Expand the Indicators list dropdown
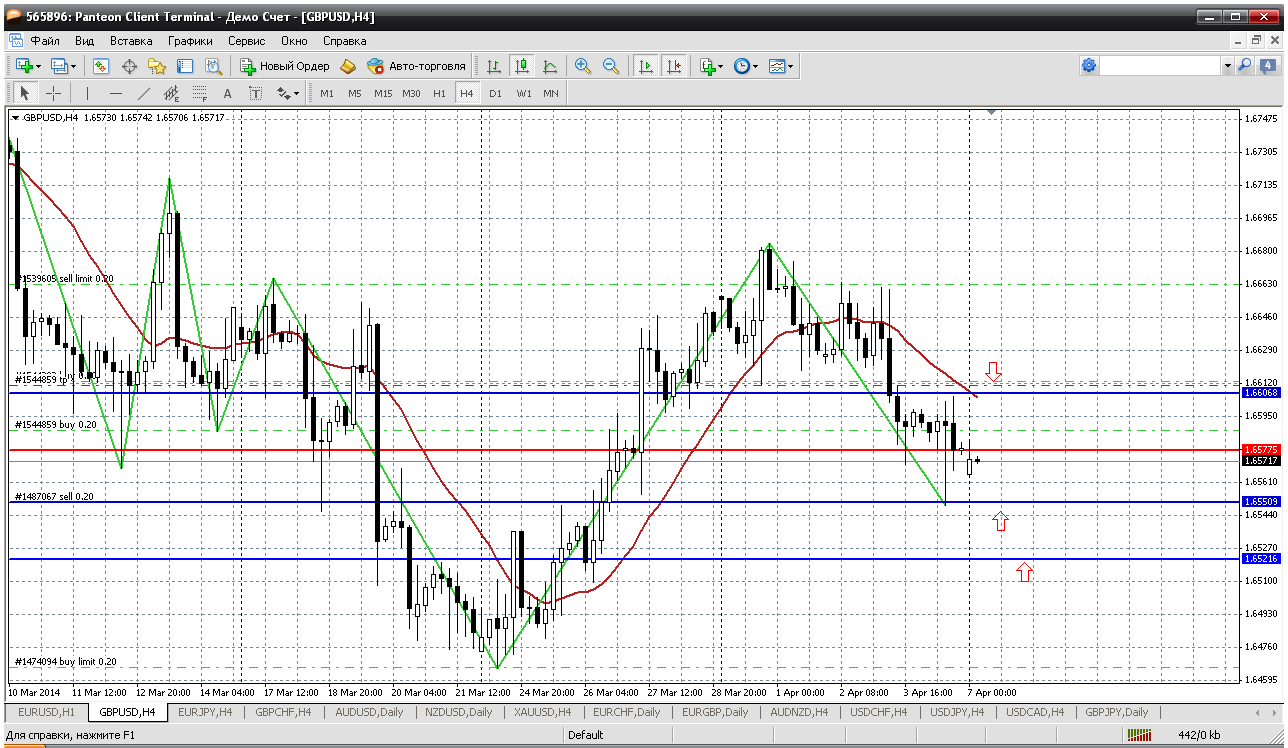Viewport: 1288px width, 748px height. pos(712,66)
